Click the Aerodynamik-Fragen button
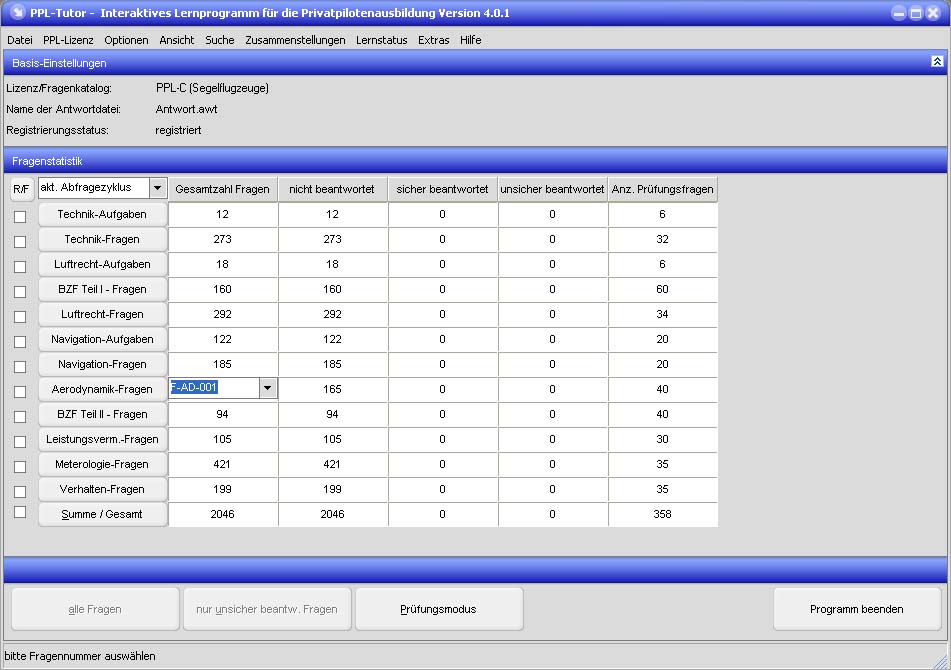The width and height of the screenshot is (951, 670). (x=102, y=389)
